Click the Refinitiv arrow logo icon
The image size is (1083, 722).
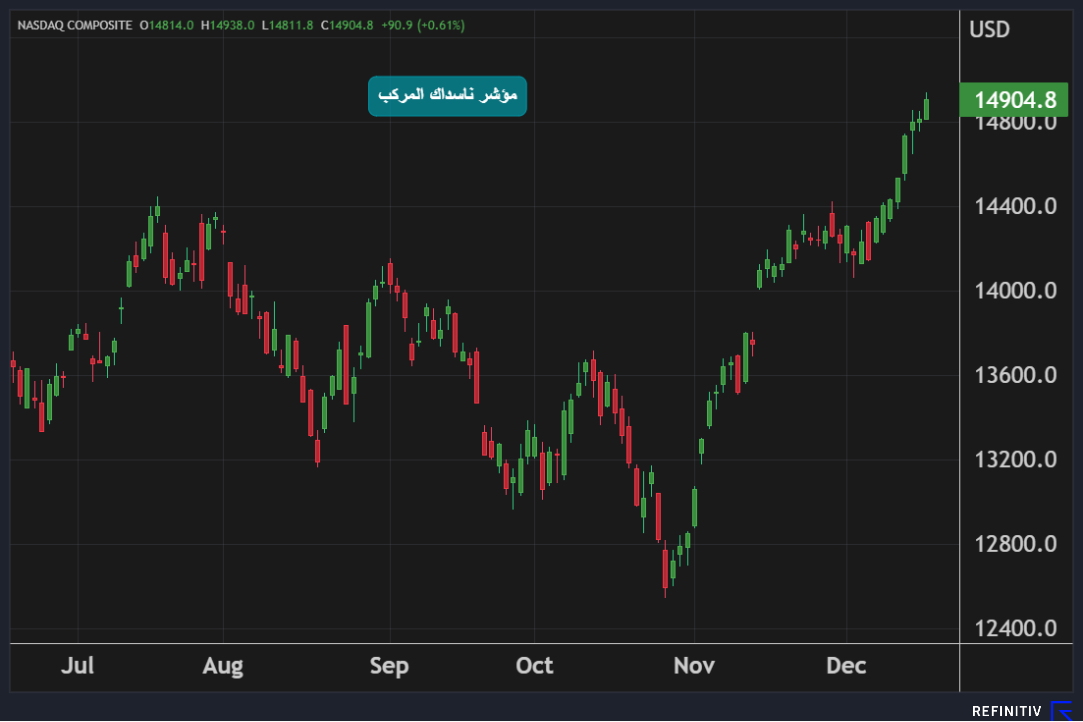point(1061,711)
